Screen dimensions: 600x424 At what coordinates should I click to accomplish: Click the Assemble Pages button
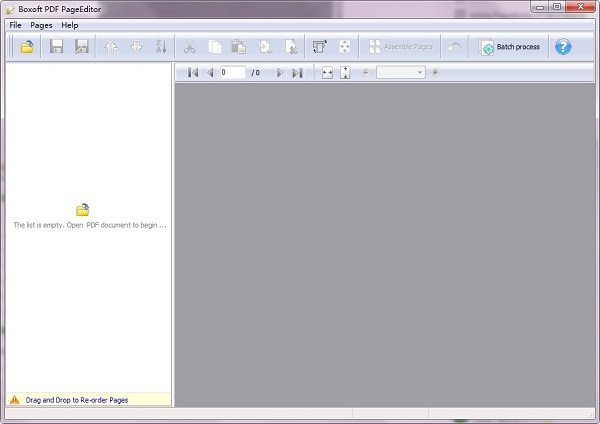(400, 47)
